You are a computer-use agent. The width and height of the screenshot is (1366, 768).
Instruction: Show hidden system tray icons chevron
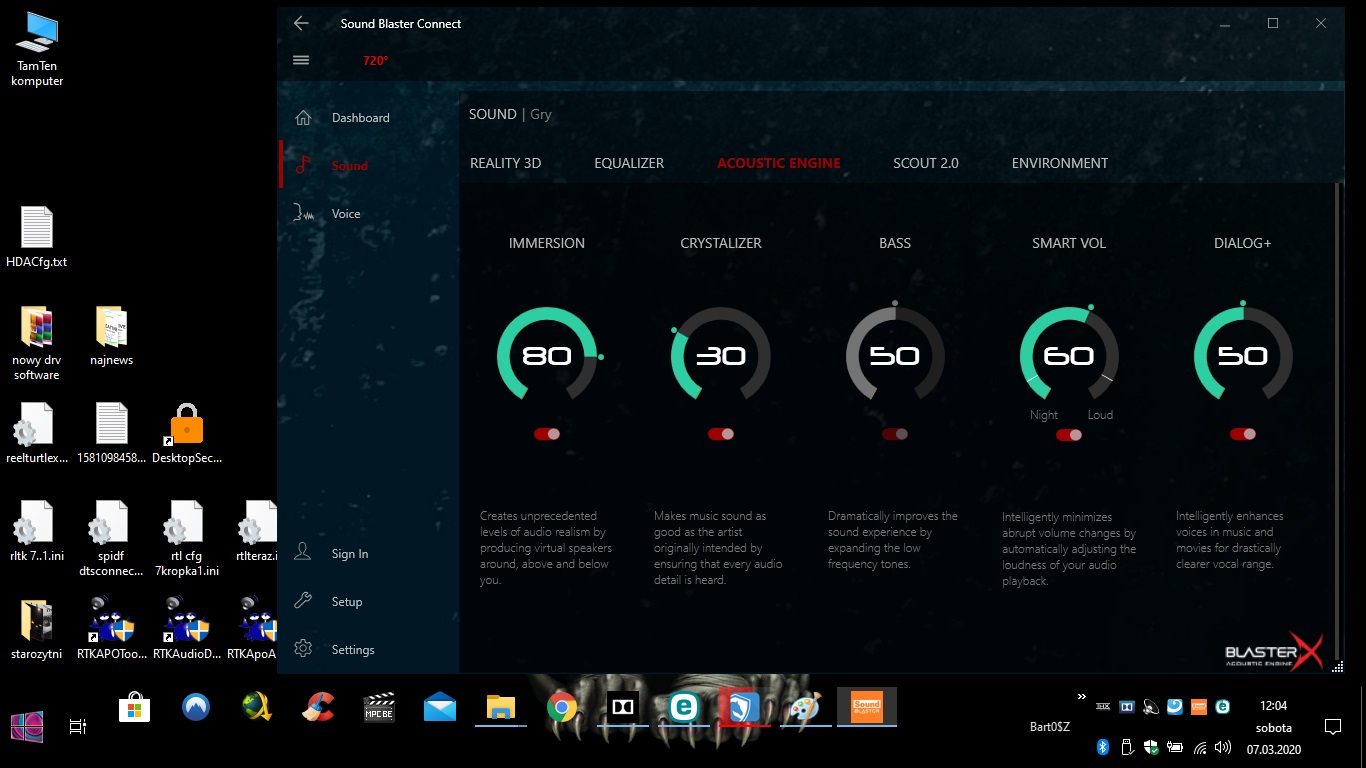[x=1081, y=697]
